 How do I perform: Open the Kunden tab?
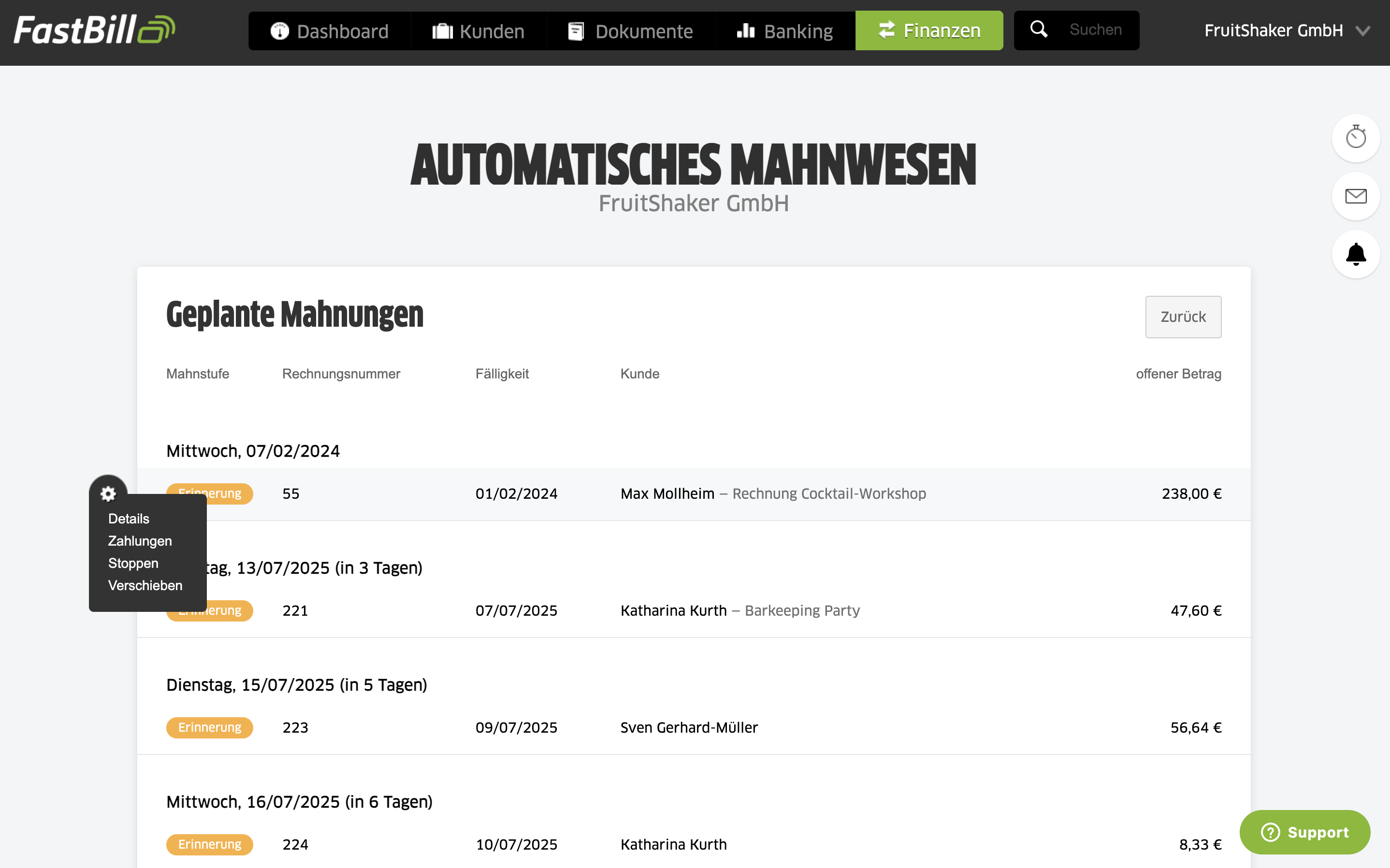click(478, 31)
